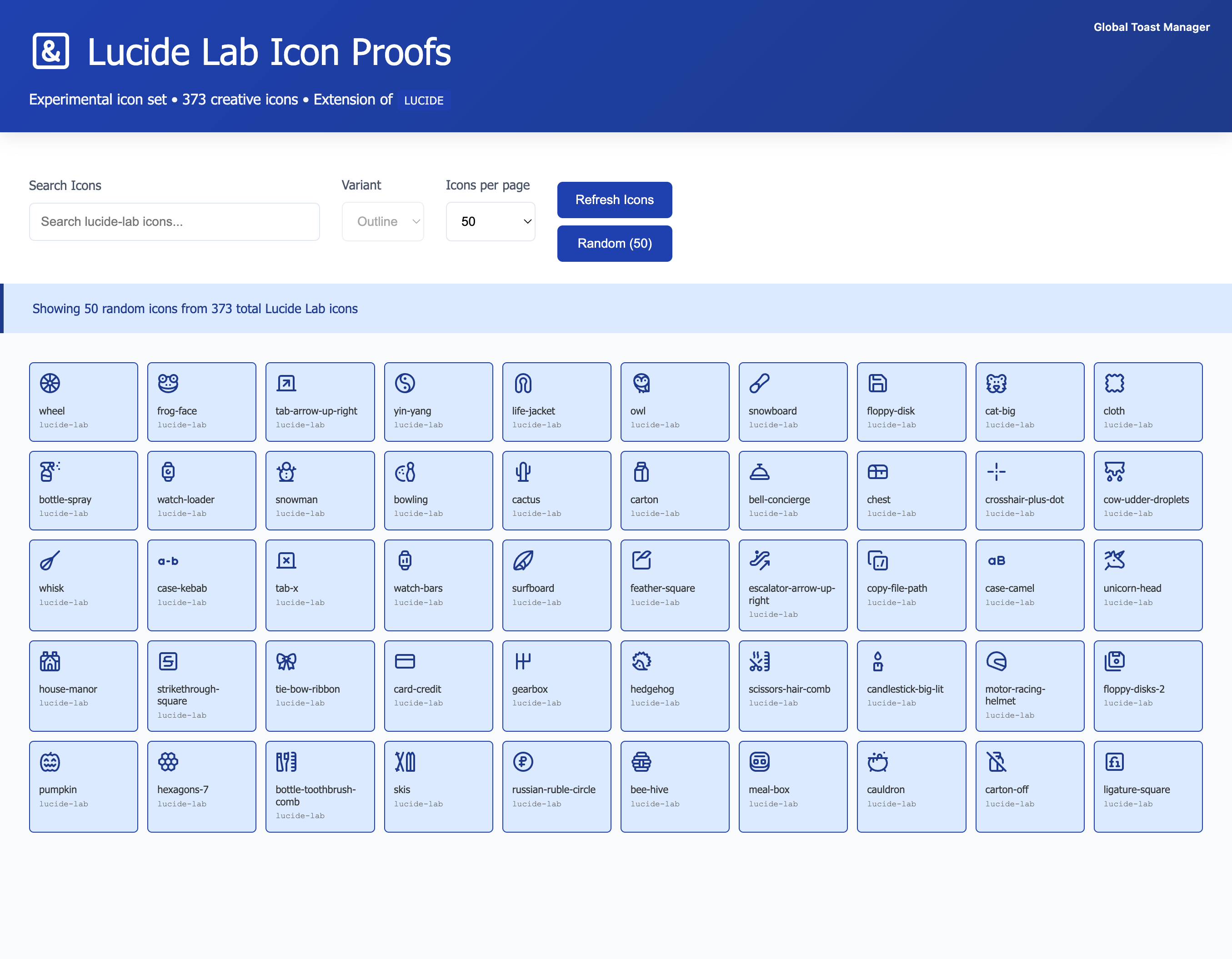Click the surfboard icon

pos(523,560)
